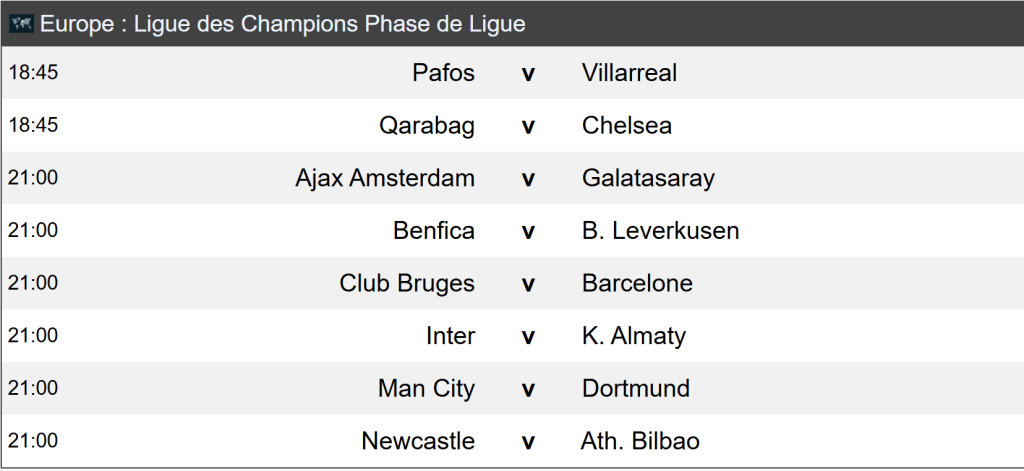The image size is (1024, 471).
Task: Click Ajax Amsterdam team name
Action: [x=385, y=178]
